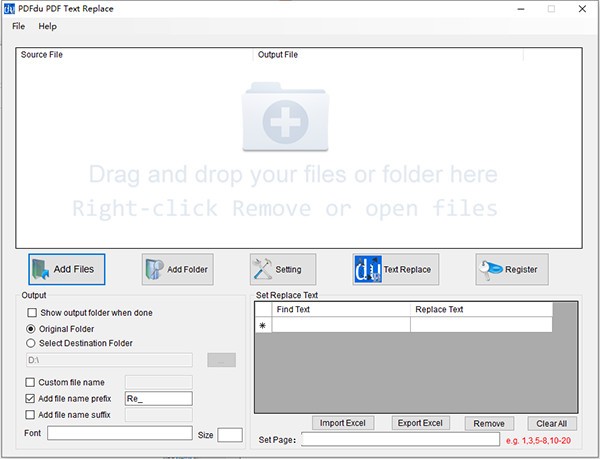Screen dimensions: 600x459
Task: Close the PDFdu PDF Text Replace window
Action: pyautogui.click(x=582, y=9)
